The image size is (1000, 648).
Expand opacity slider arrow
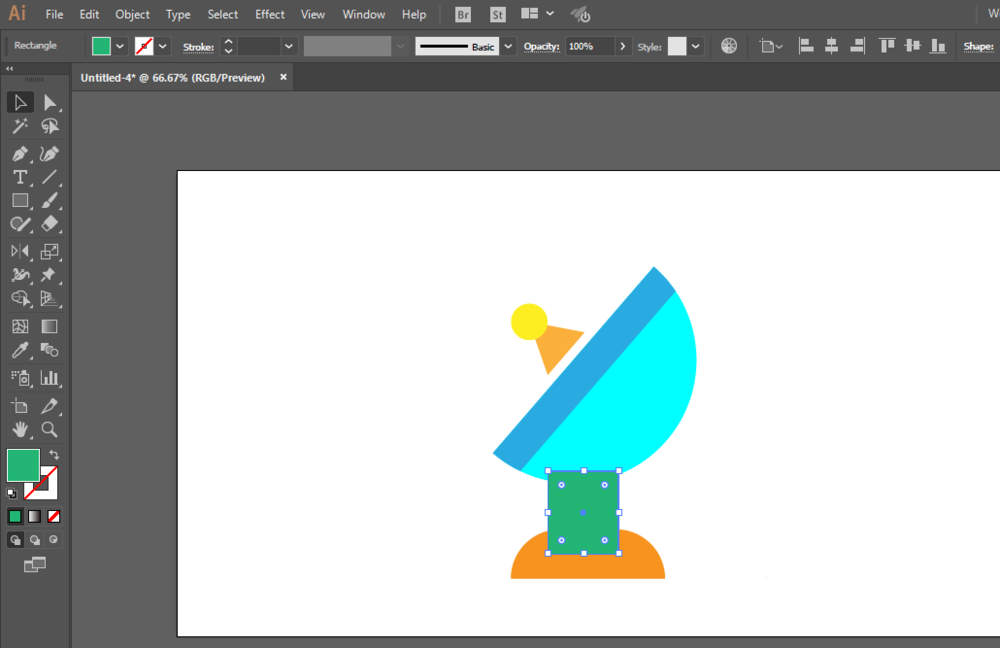tap(622, 47)
